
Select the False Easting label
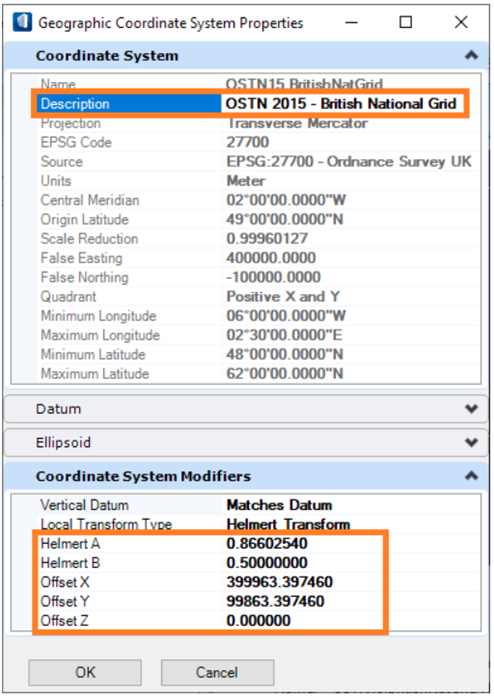pyautogui.click(x=81, y=258)
